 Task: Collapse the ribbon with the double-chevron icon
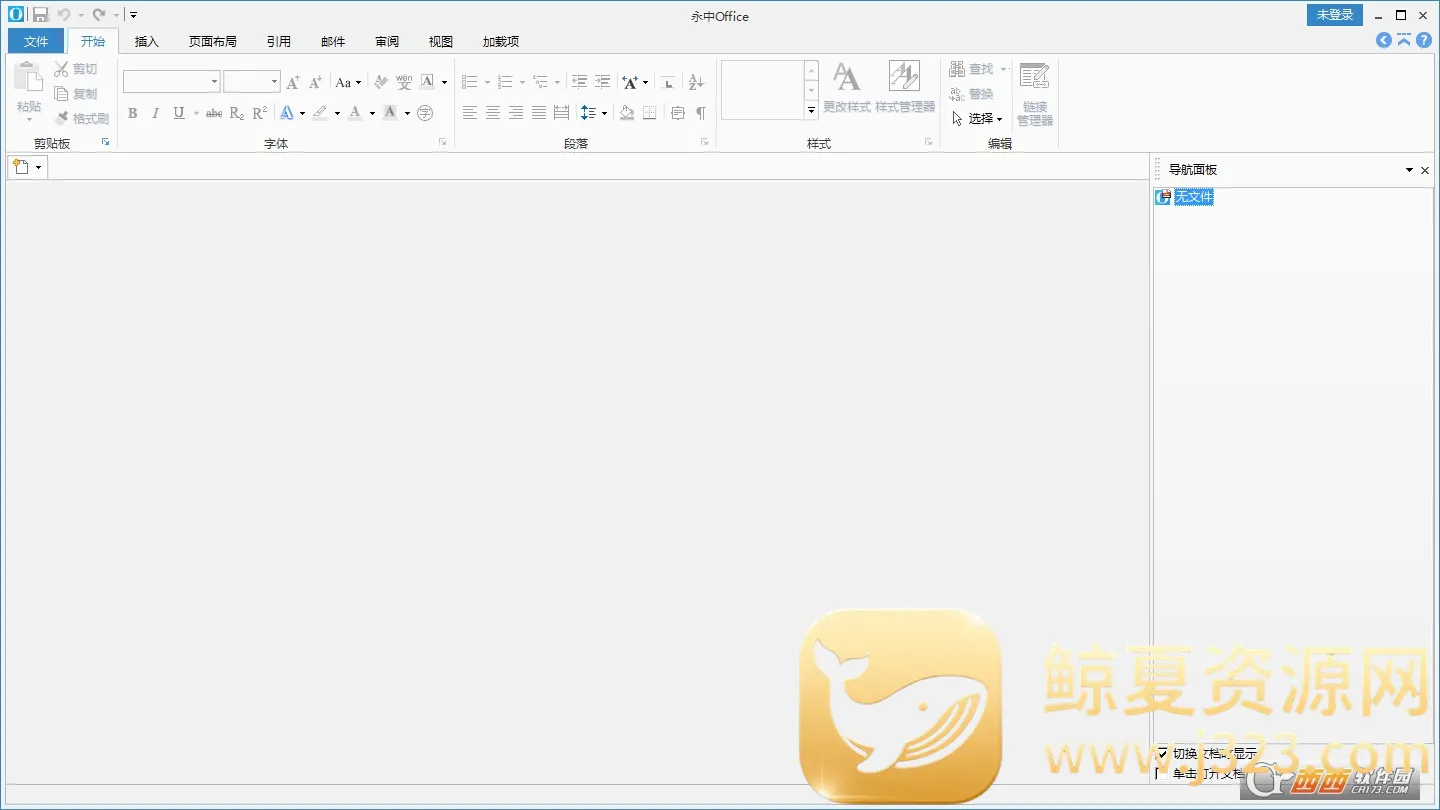[1404, 40]
